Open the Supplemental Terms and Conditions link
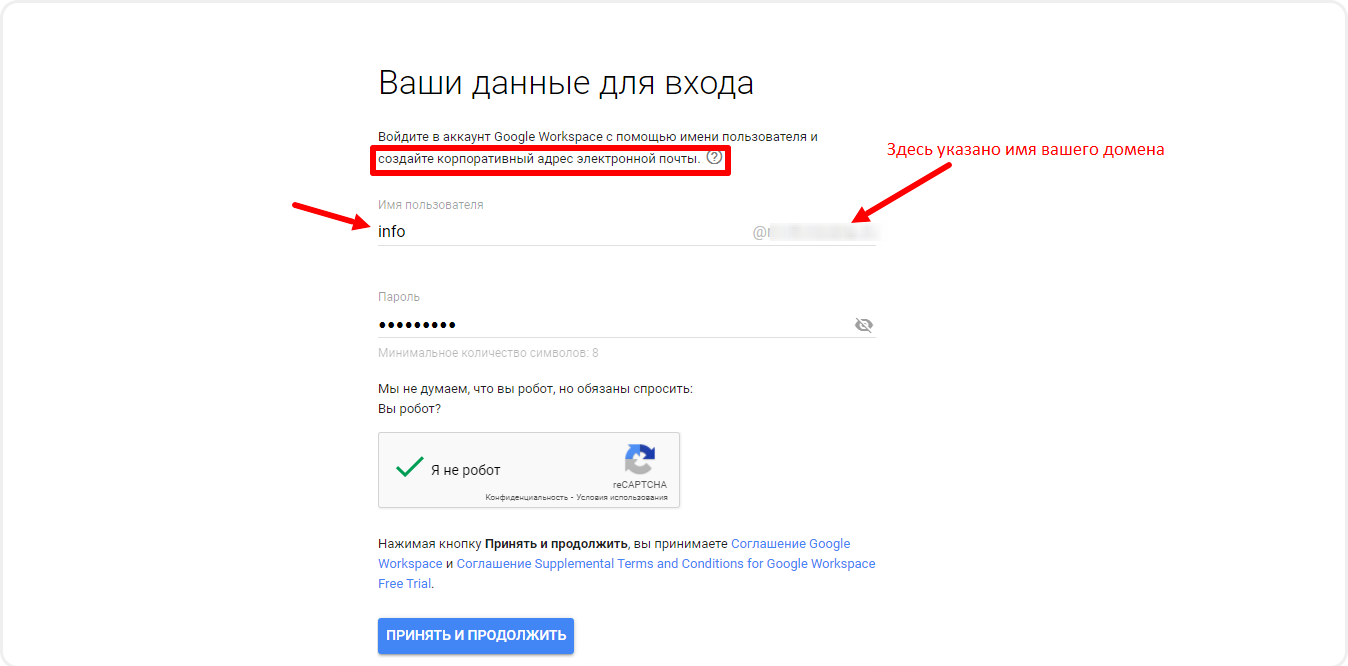 pos(665,564)
